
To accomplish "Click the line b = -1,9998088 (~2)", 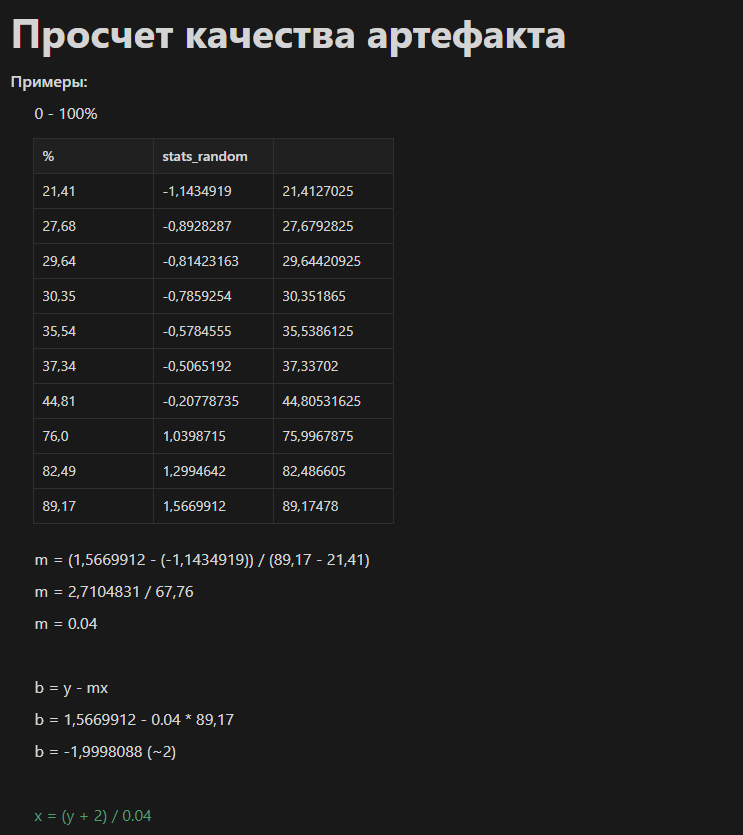I will click(105, 751).
